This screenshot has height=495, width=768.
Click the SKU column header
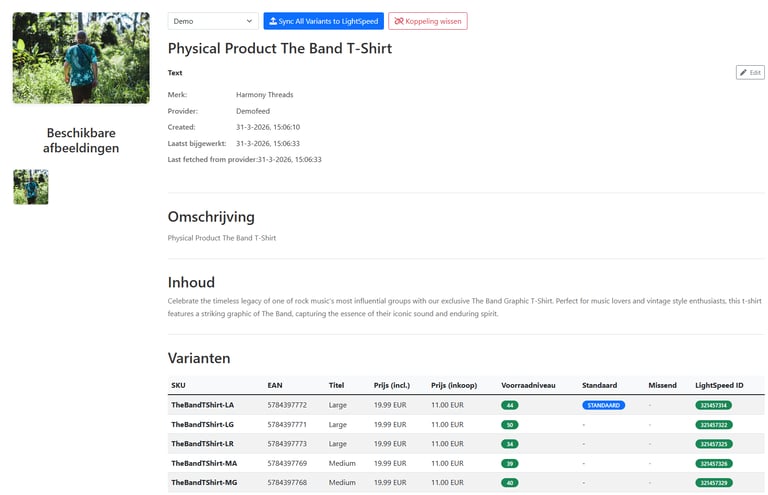[178, 385]
